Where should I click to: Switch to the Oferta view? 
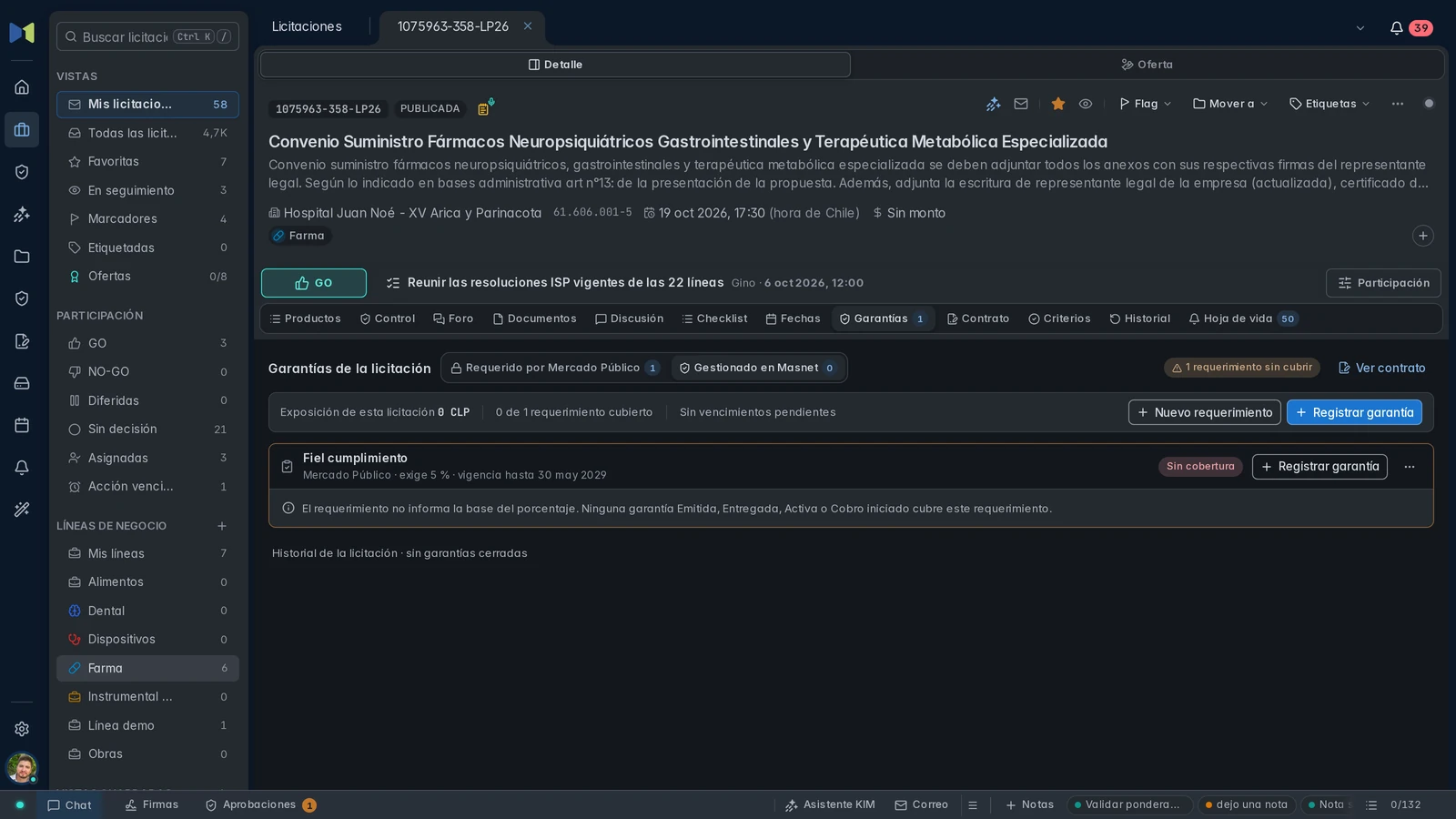(1147, 65)
